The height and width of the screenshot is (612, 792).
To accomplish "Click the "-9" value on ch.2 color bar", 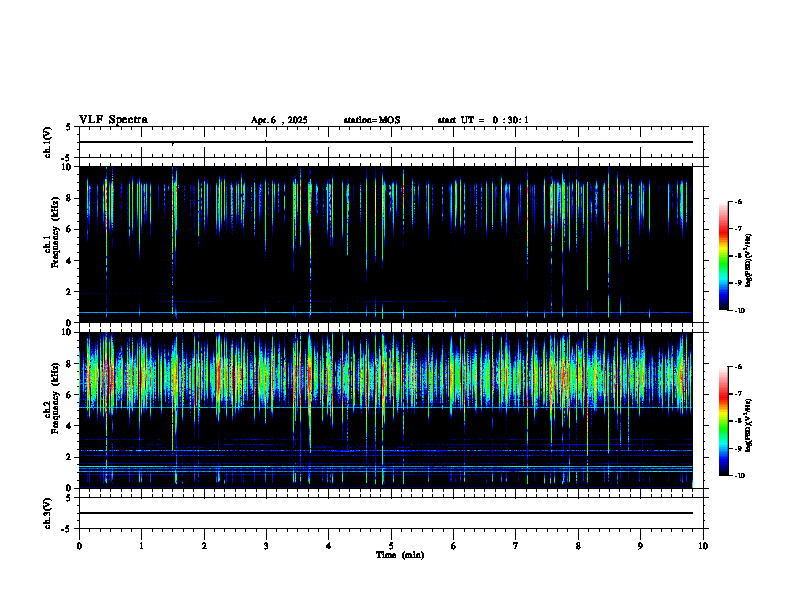I will [738, 448].
